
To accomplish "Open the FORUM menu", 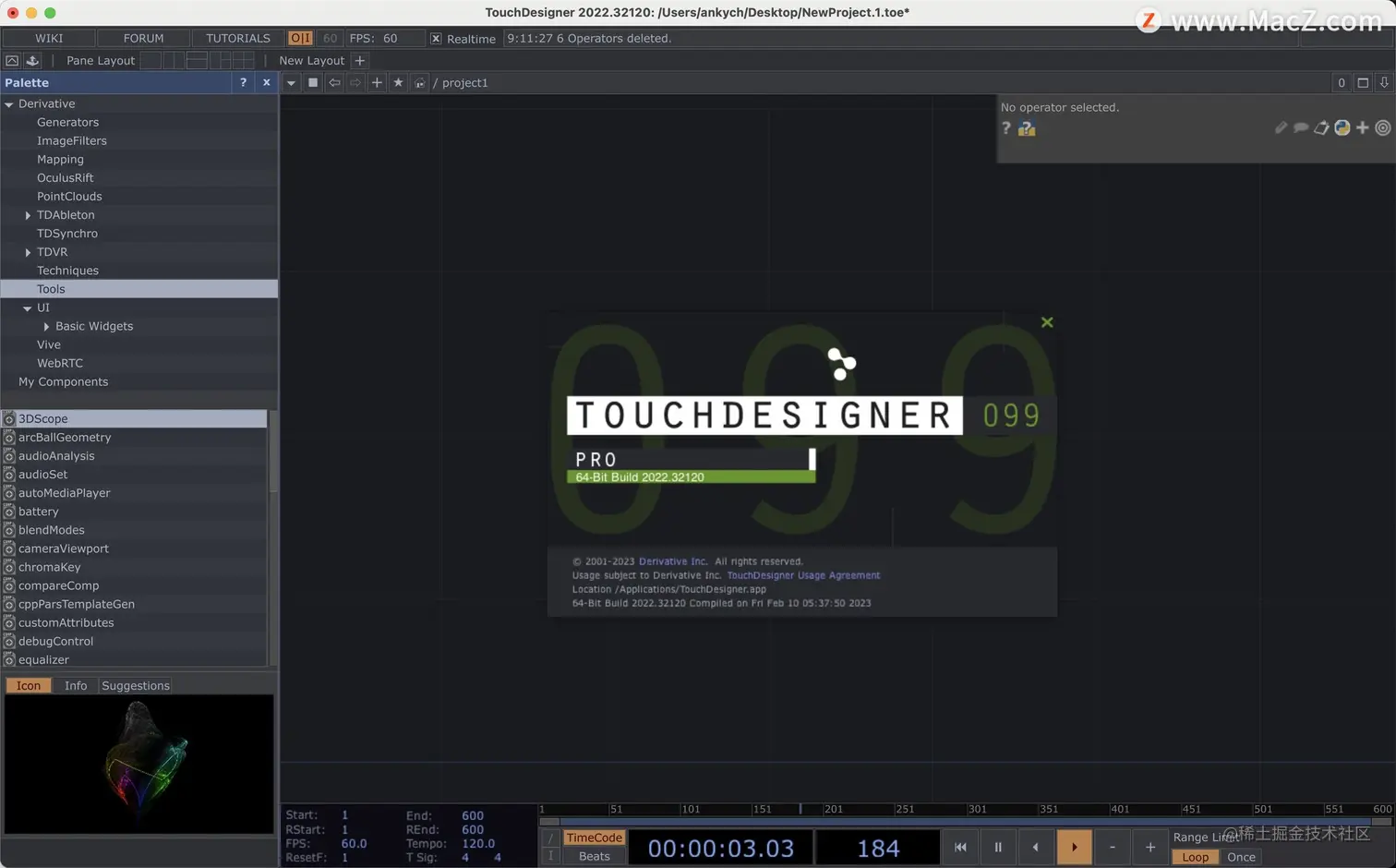I will click(x=143, y=38).
